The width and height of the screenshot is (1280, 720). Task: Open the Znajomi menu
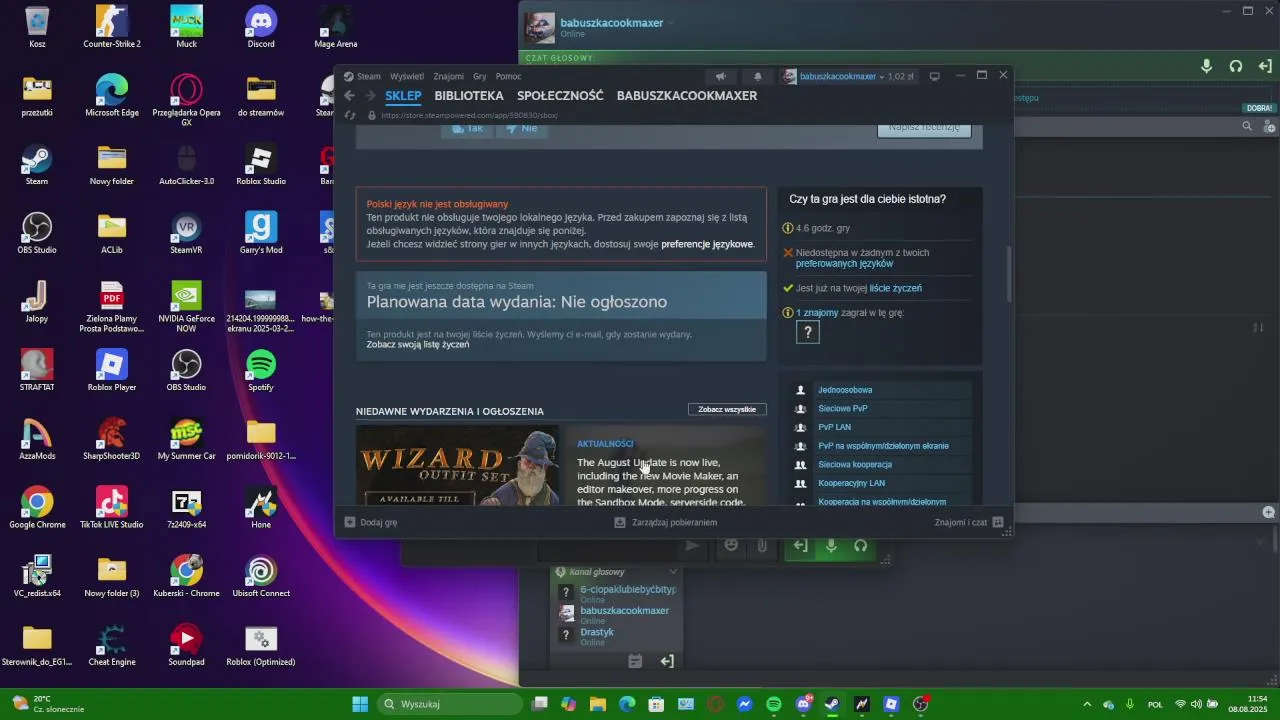click(449, 76)
